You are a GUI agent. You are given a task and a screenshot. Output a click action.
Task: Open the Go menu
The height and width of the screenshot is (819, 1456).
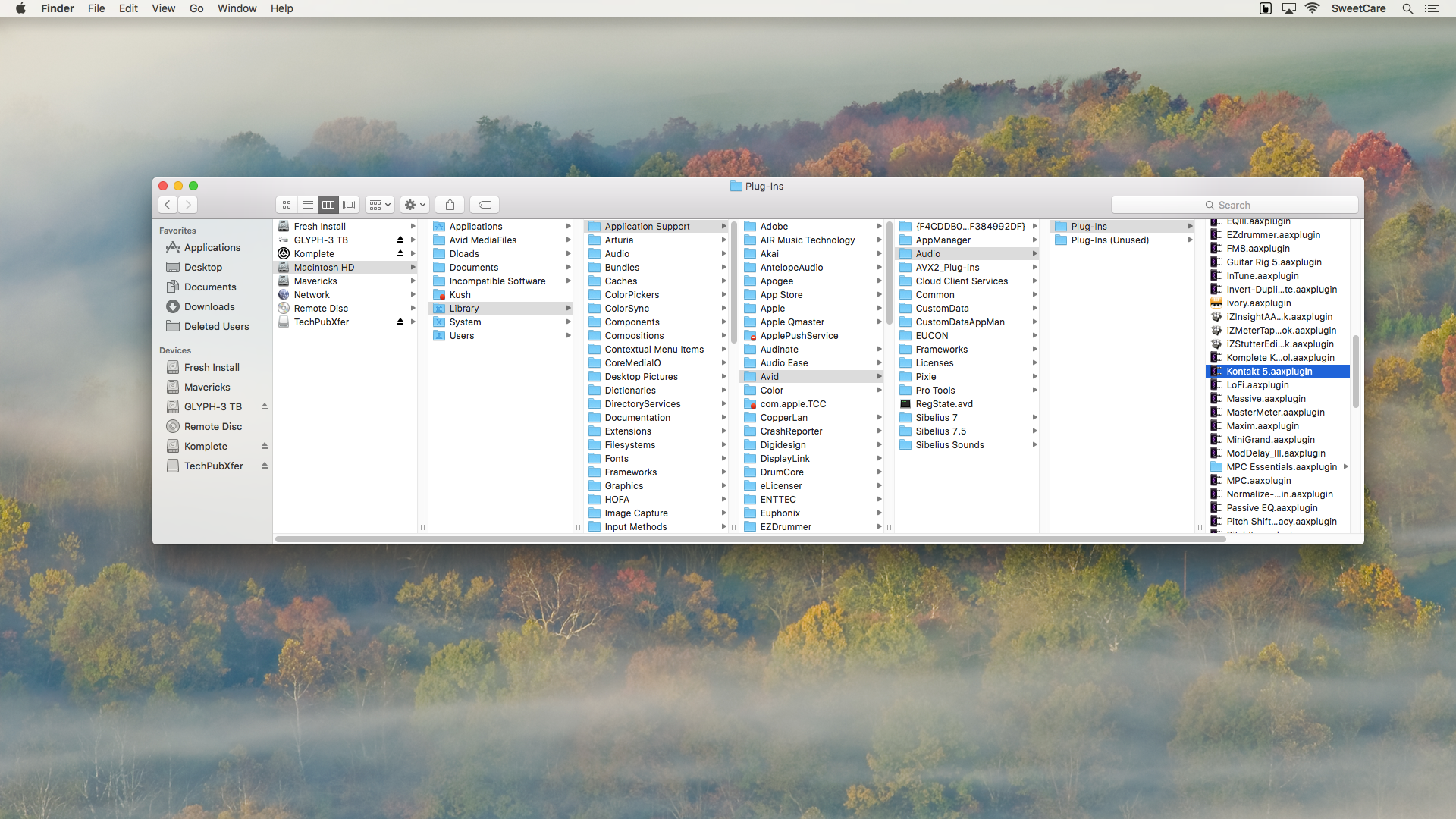pos(196,8)
